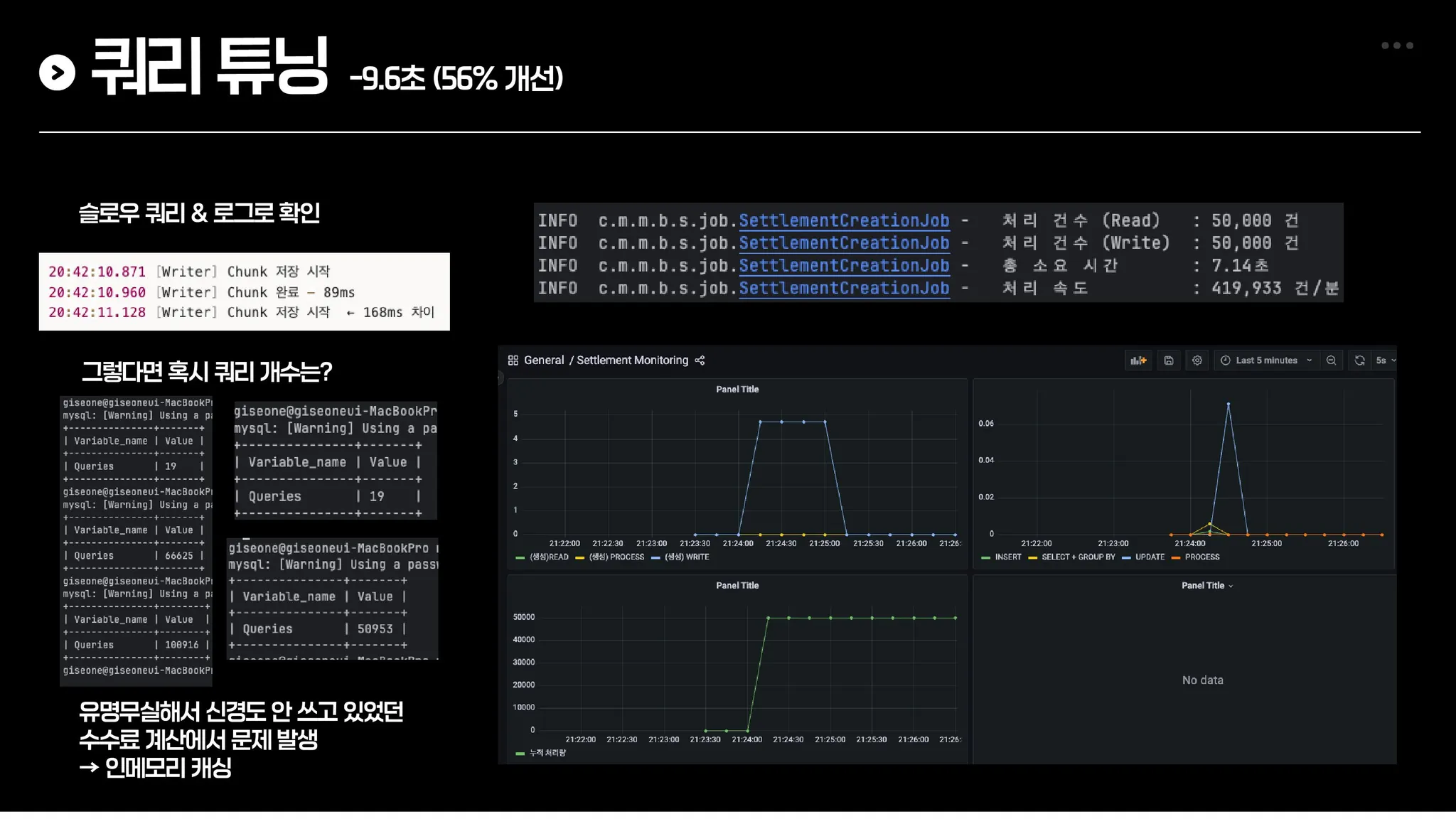Image resolution: width=1456 pixels, height=819 pixels.
Task: Click the three-dot menu in top corner
Action: [1396, 45]
